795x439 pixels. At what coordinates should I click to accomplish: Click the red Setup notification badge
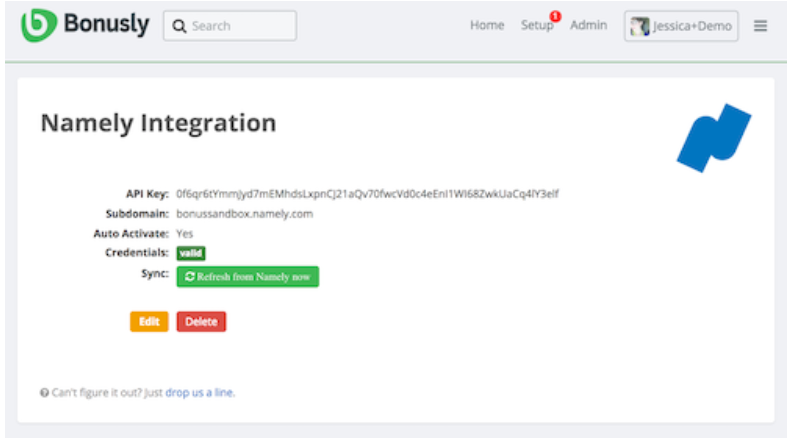click(556, 17)
